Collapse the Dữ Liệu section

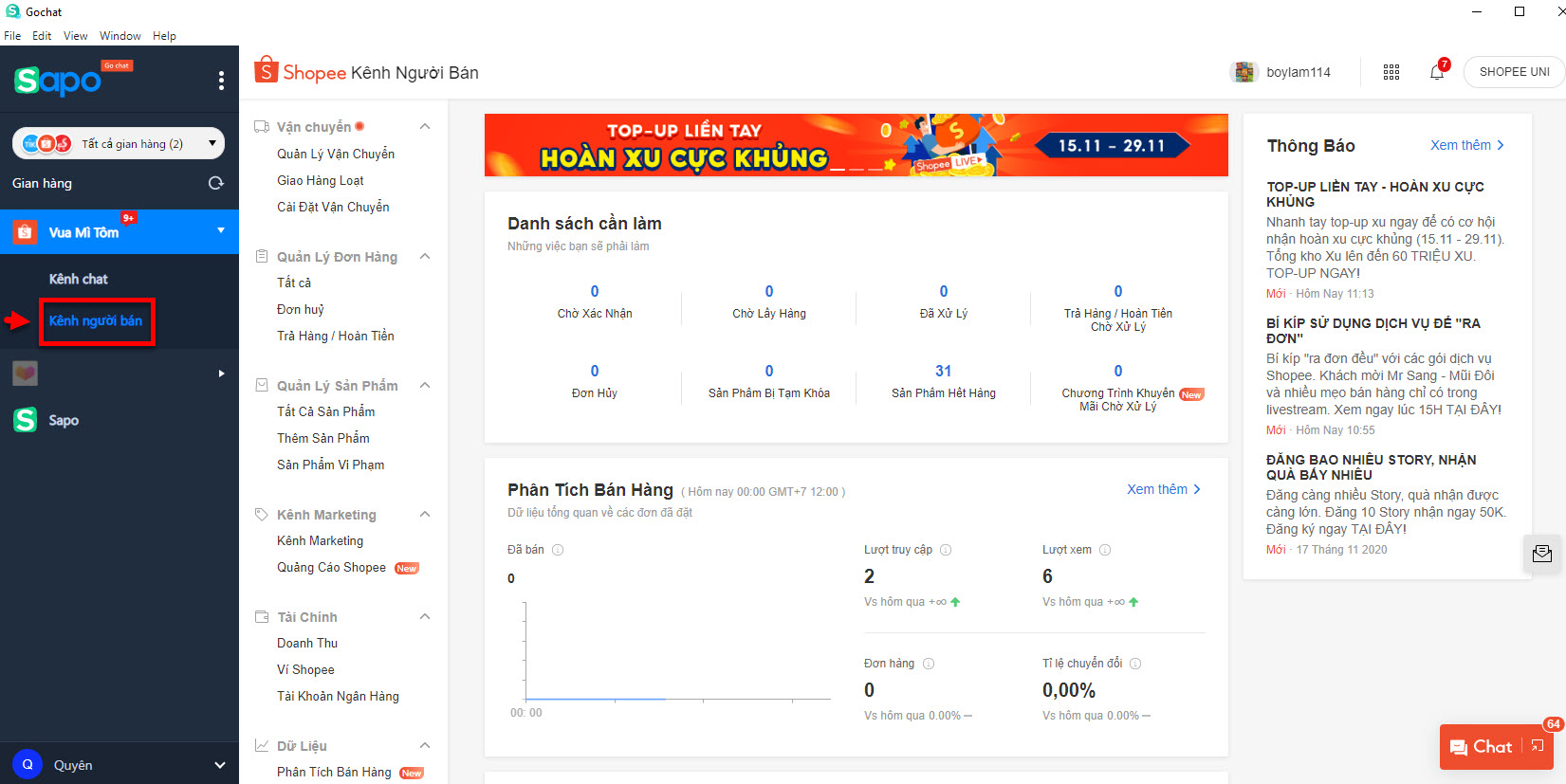click(425, 746)
